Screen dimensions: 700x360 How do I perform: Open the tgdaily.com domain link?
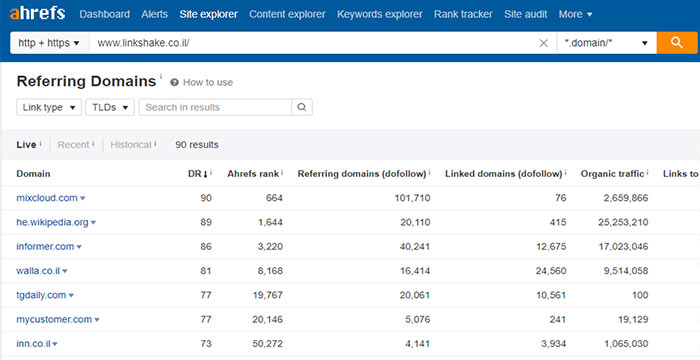click(x=41, y=295)
